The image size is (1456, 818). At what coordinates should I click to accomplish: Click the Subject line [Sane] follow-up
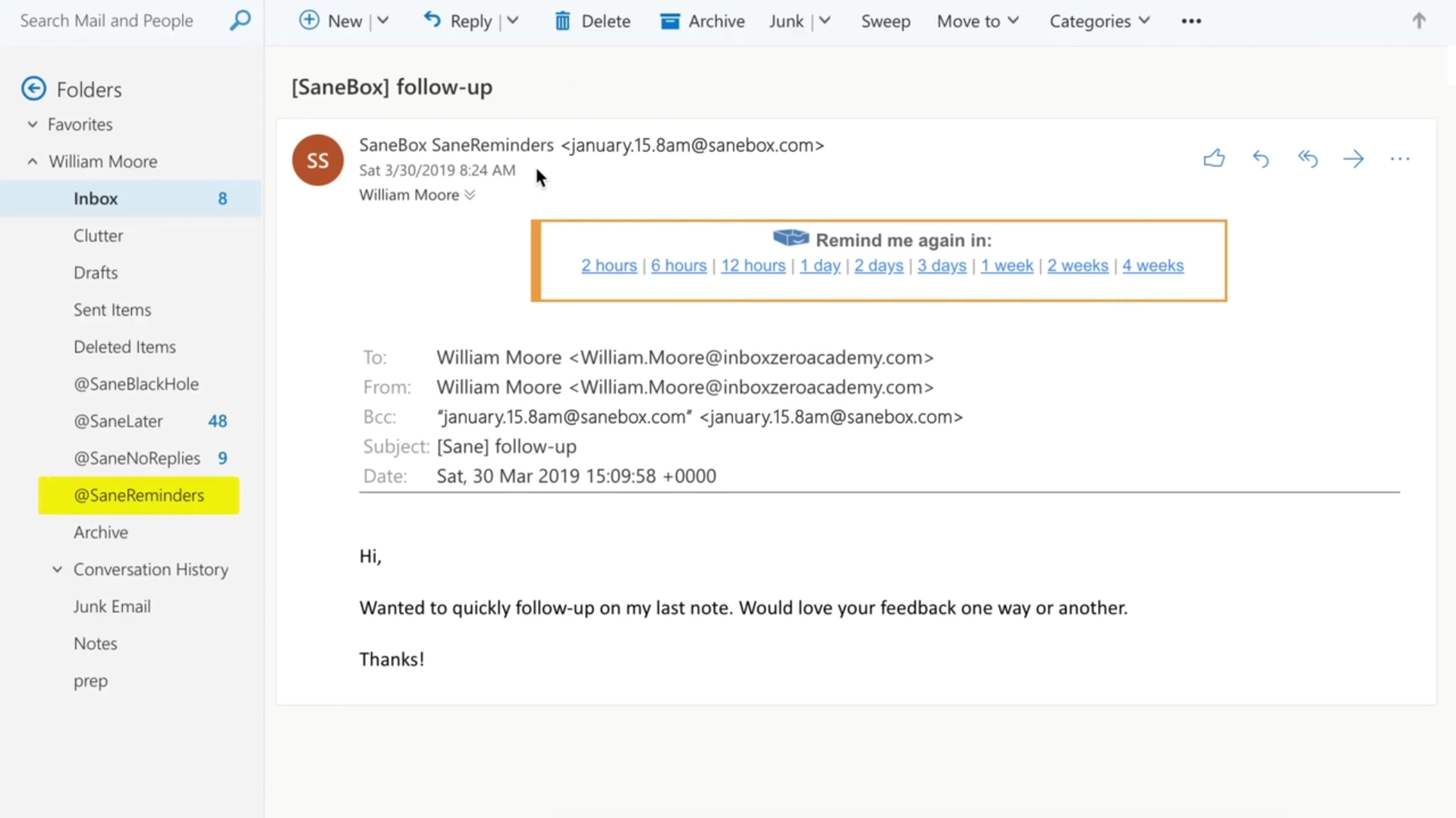point(506,446)
